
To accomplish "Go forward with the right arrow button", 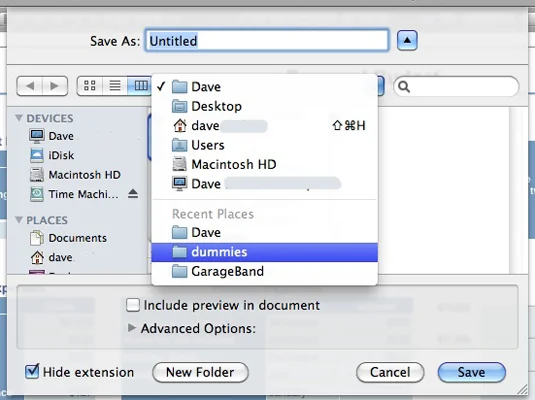I will click(55, 86).
